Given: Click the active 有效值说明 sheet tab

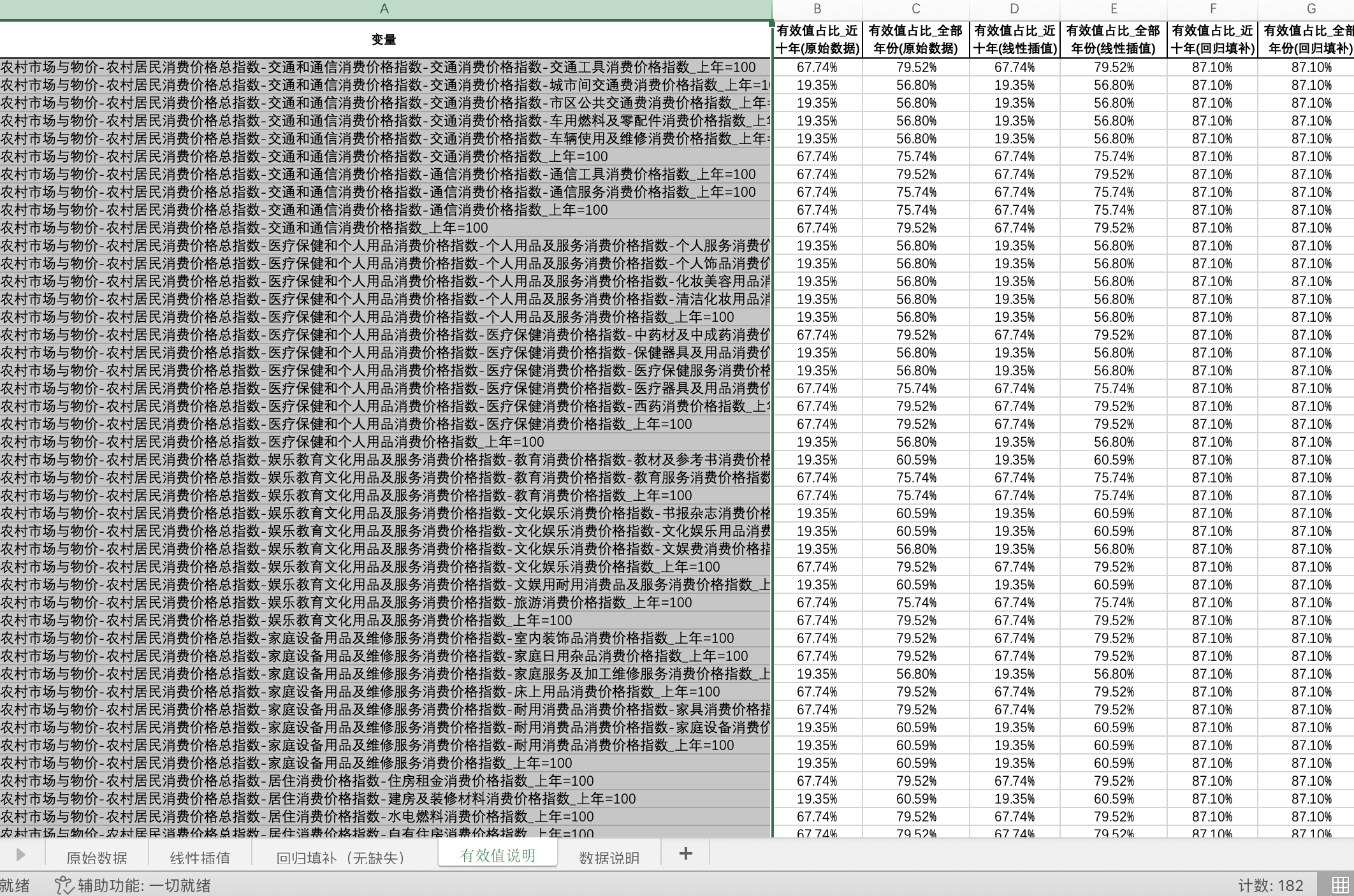Looking at the screenshot, I should [497, 855].
